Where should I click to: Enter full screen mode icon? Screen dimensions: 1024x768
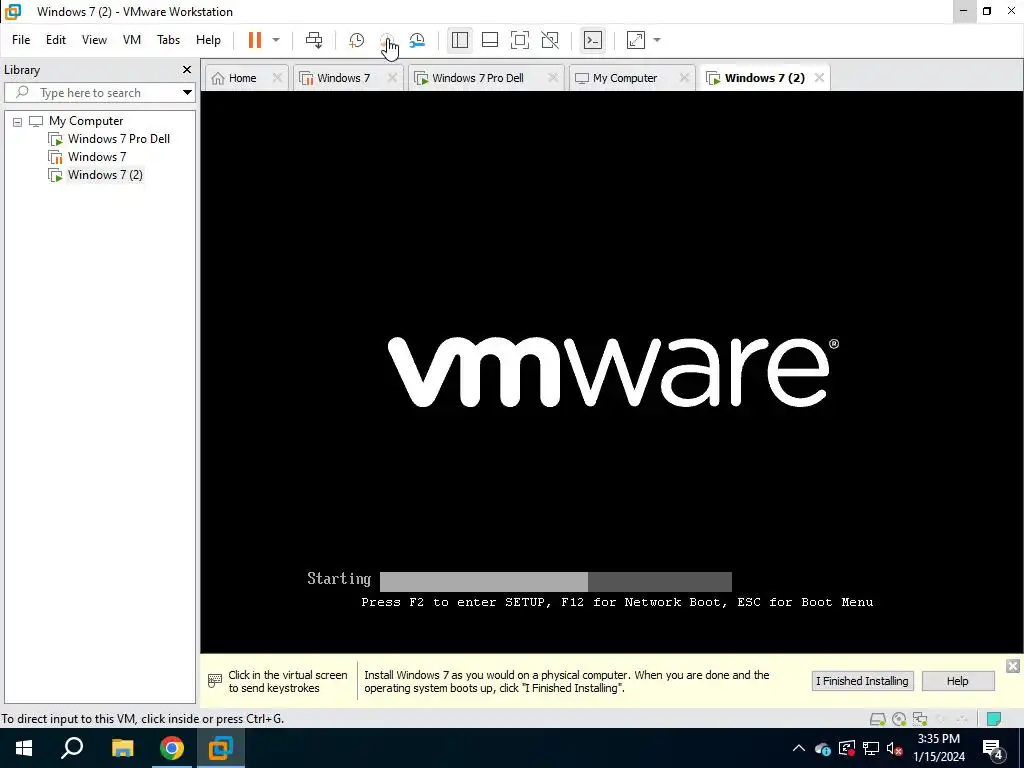pos(520,40)
